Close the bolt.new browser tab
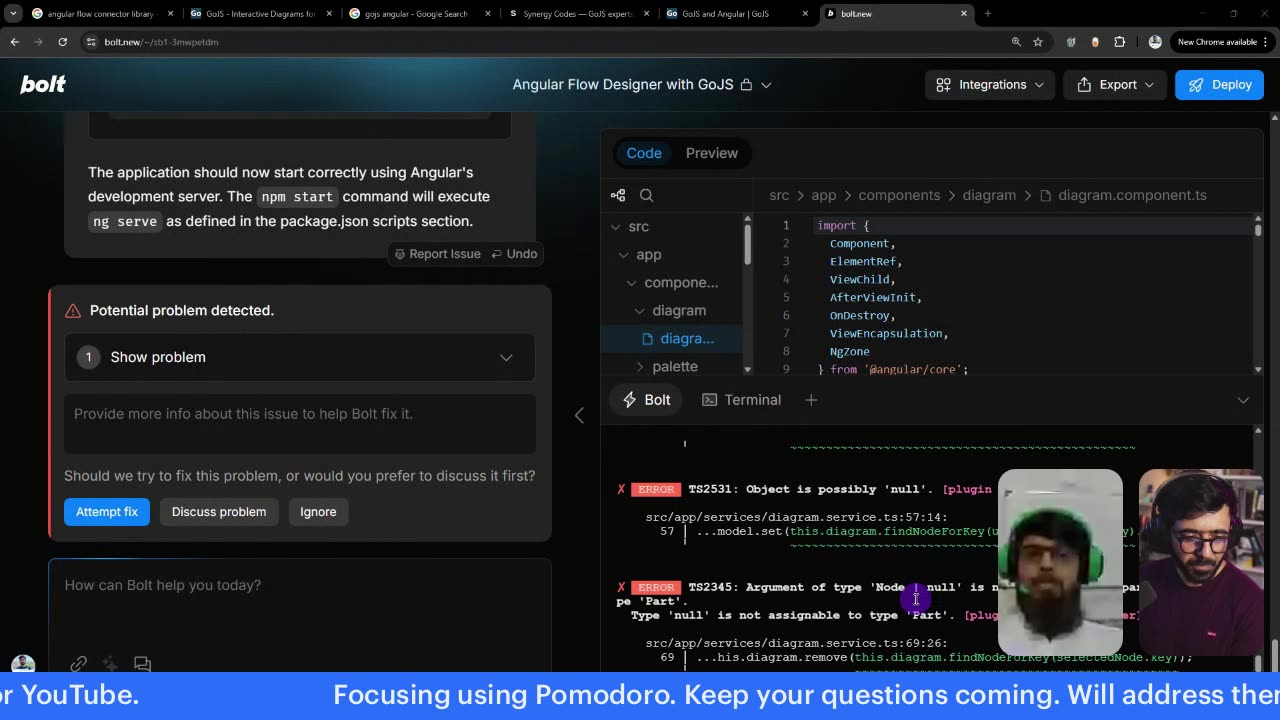 pyautogui.click(x=964, y=14)
